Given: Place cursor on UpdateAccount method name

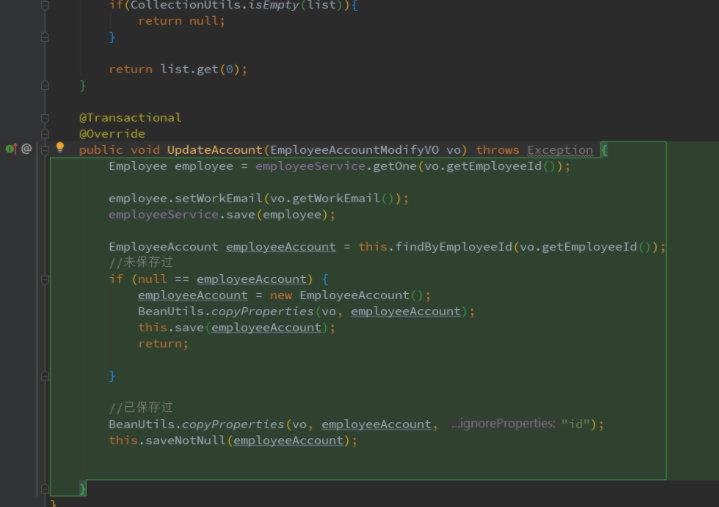Looking at the screenshot, I should point(215,150).
